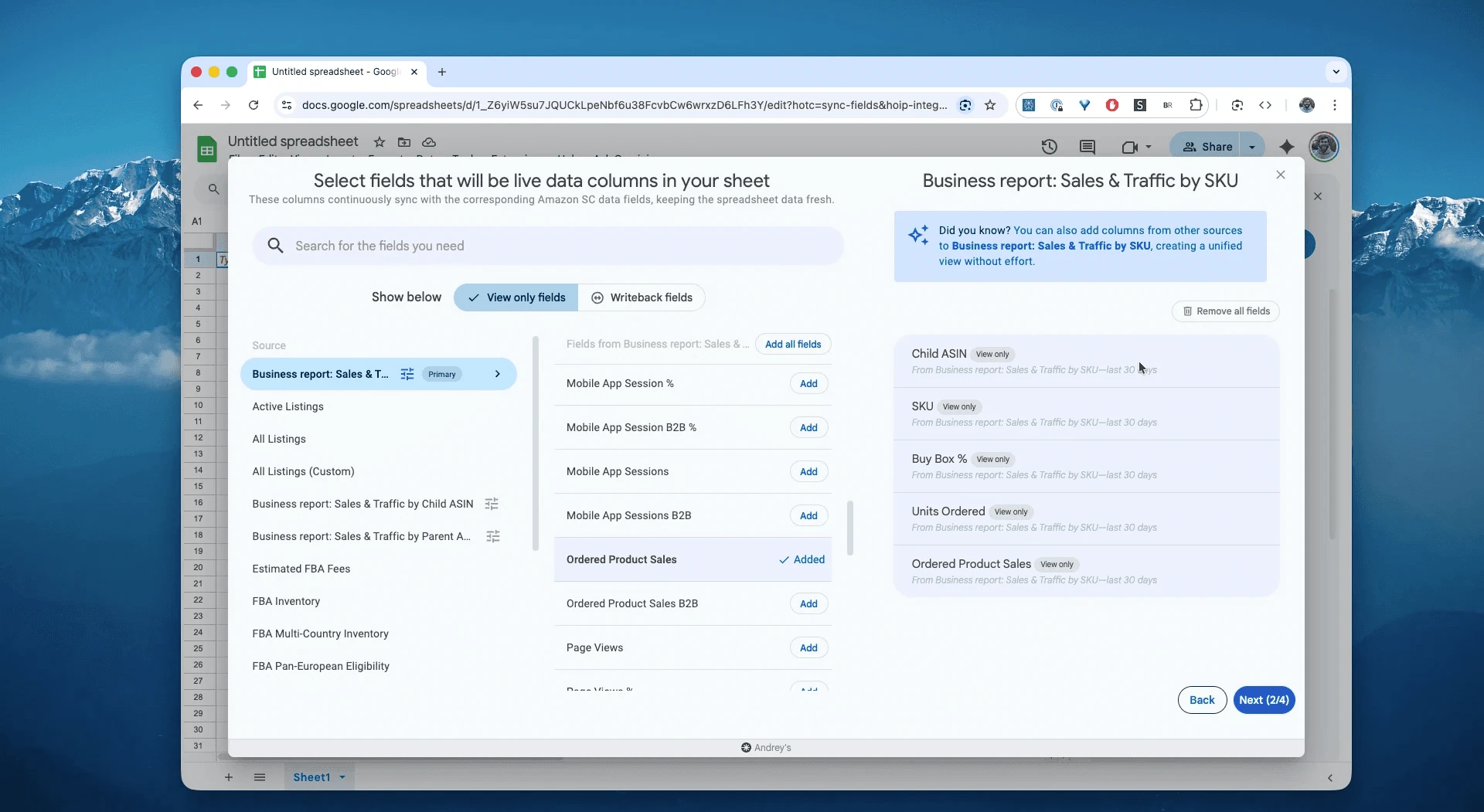This screenshot has height=812, width=1484.
Task: Bookmark this page with the star
Action: tap(990, 105)
